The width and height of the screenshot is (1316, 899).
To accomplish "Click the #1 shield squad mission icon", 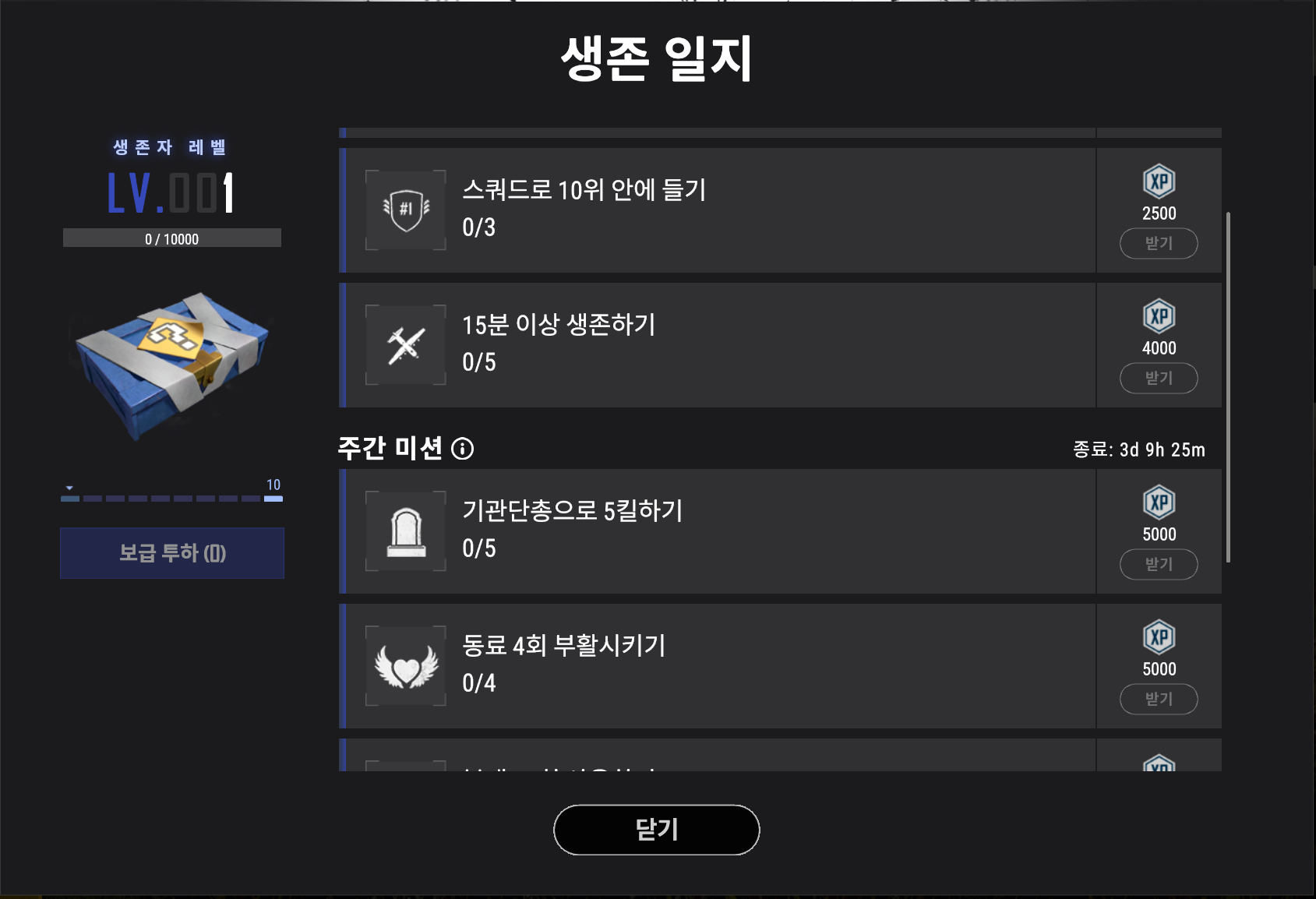I will [x=406, y=210].
